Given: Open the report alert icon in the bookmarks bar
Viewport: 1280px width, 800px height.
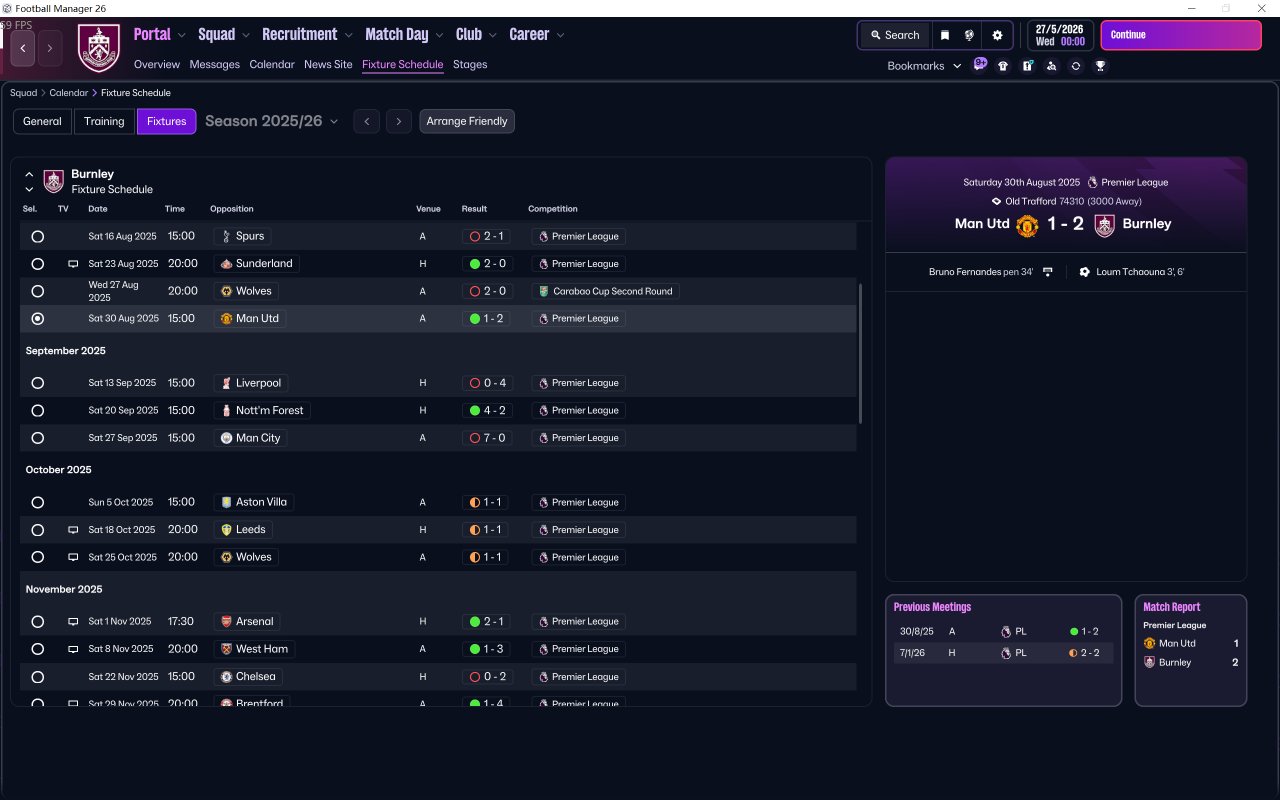Looking at the screenshot, I should (x=1027, y=66).
